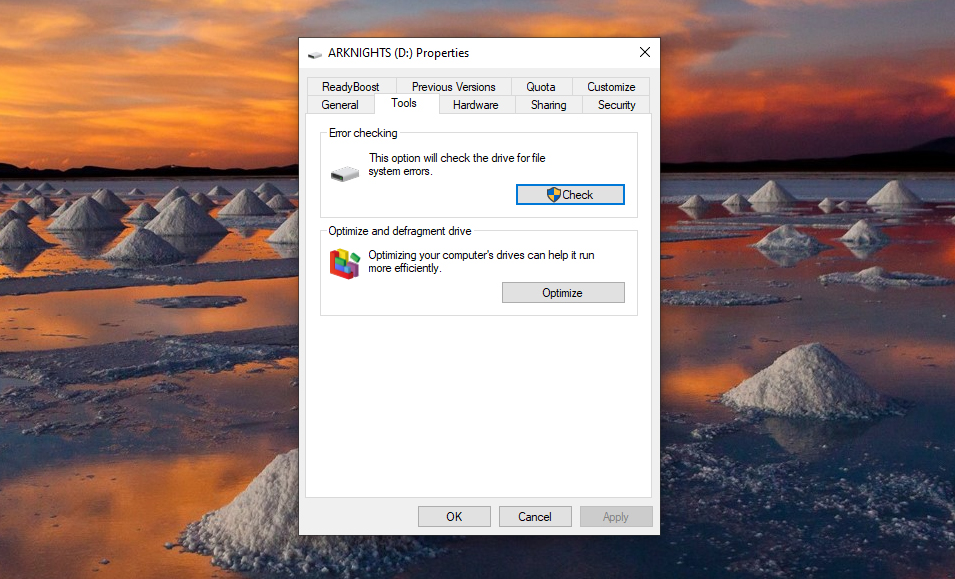
Task: Open the Hardware tab
Action: 475,104
